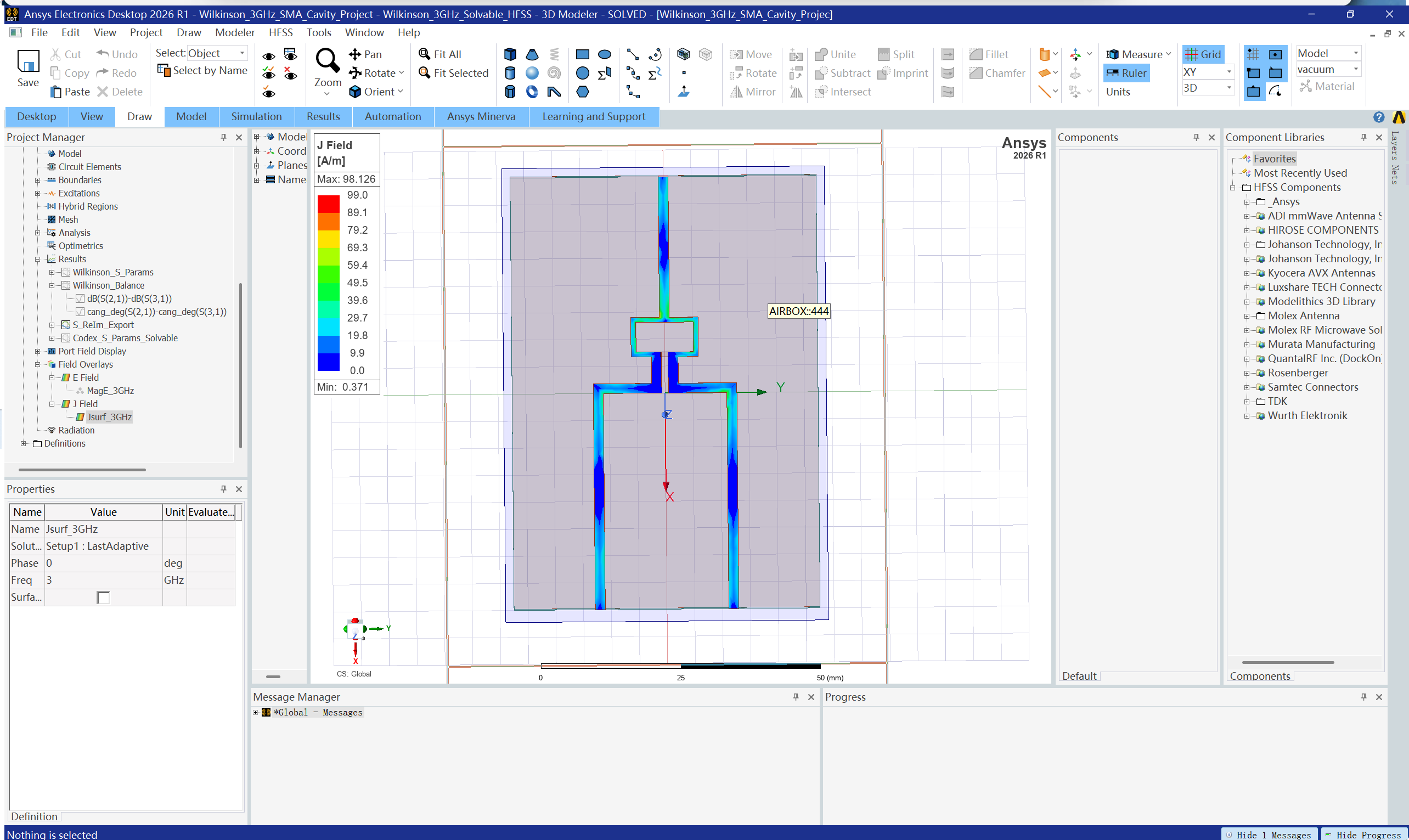
Task: Open the 3D movement mode dropdown
Action: [1228, 88]
